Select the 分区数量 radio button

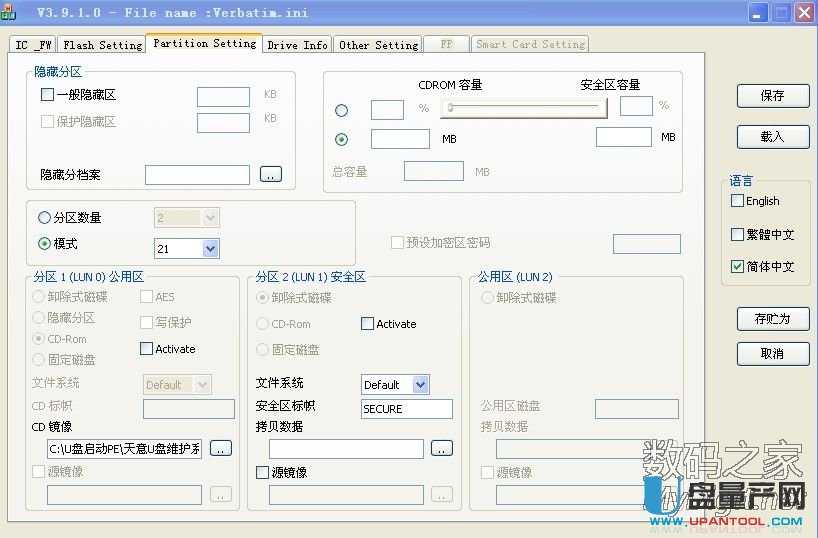coord(44,218)
